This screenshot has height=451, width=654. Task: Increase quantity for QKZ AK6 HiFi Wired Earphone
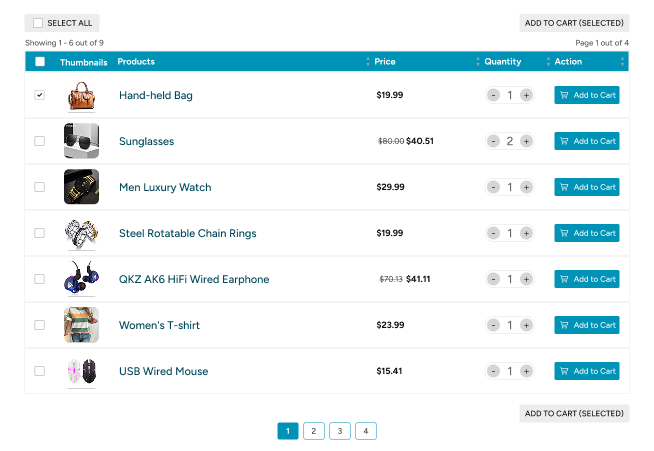click(x=526, y=279)
